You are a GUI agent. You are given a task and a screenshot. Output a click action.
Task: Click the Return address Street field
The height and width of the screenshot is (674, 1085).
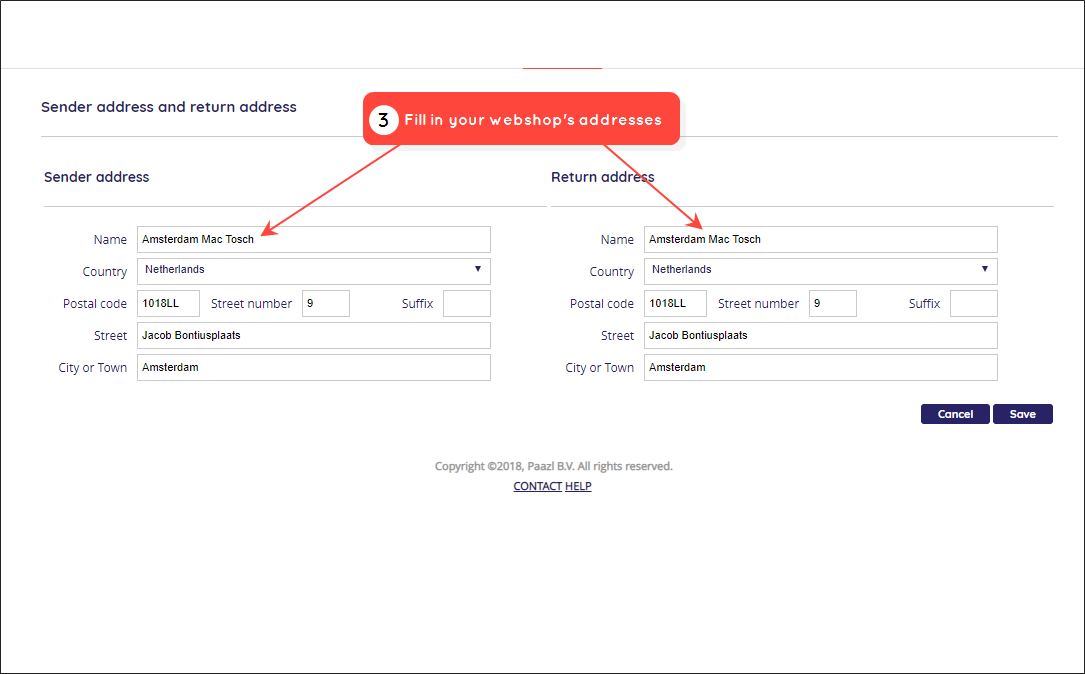pyautogui.click(x=821, y=336)
